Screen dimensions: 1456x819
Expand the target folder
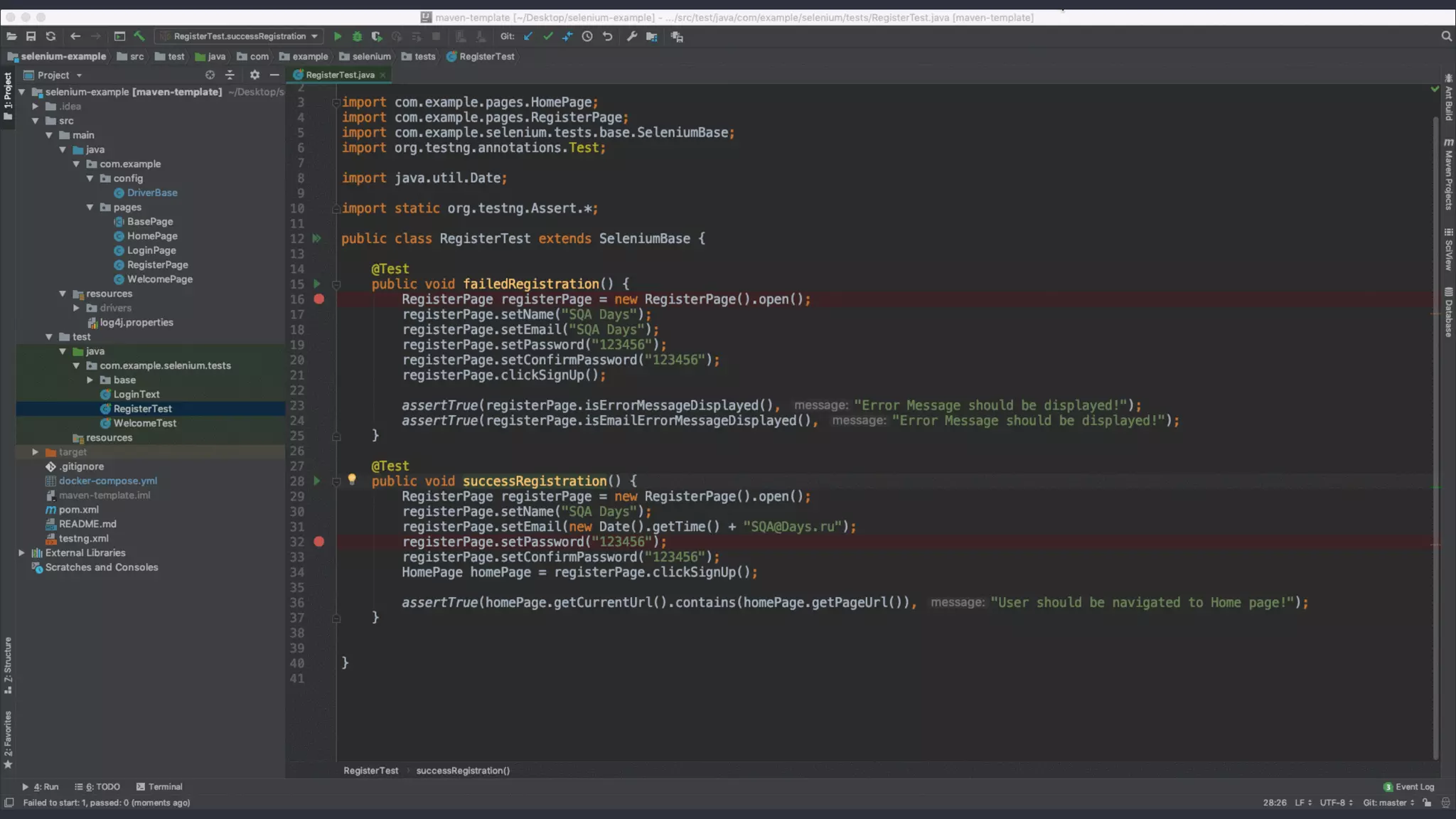35,452
